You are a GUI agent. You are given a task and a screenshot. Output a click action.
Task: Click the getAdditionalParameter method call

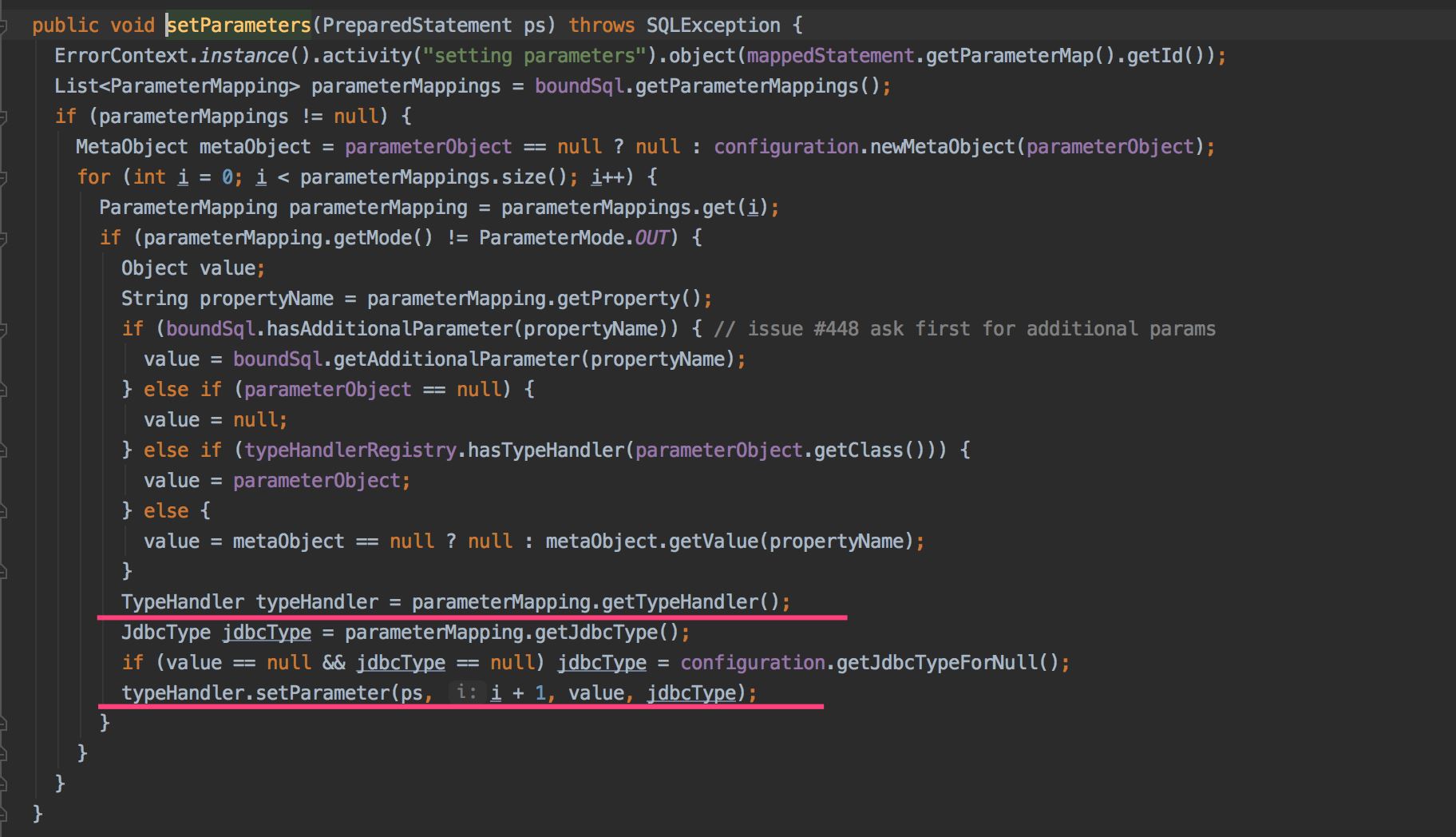(458, 359)
